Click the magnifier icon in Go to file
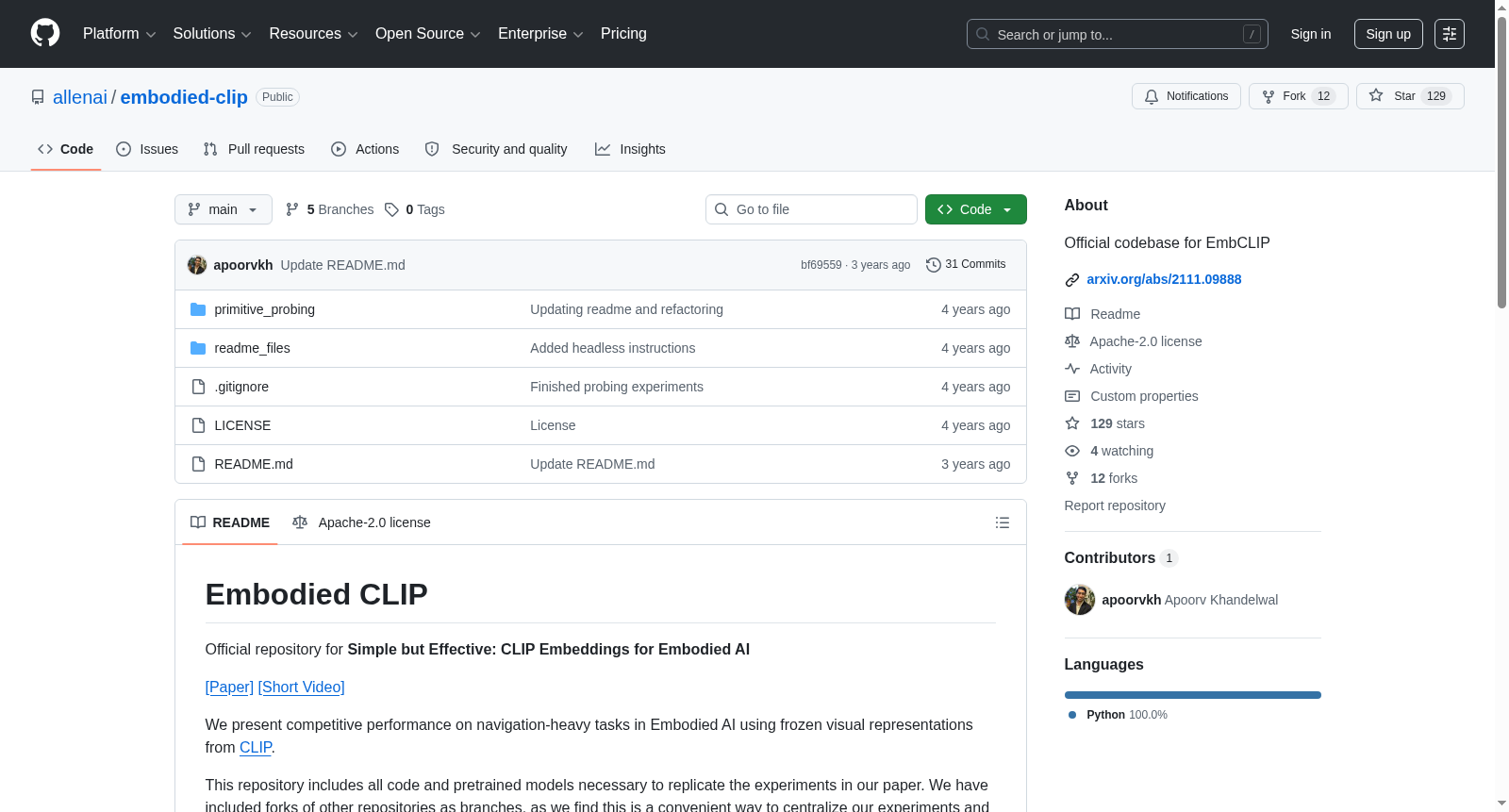Viewport: 1509px width, 812px height. pyautogui.click(x=721, y=209)
